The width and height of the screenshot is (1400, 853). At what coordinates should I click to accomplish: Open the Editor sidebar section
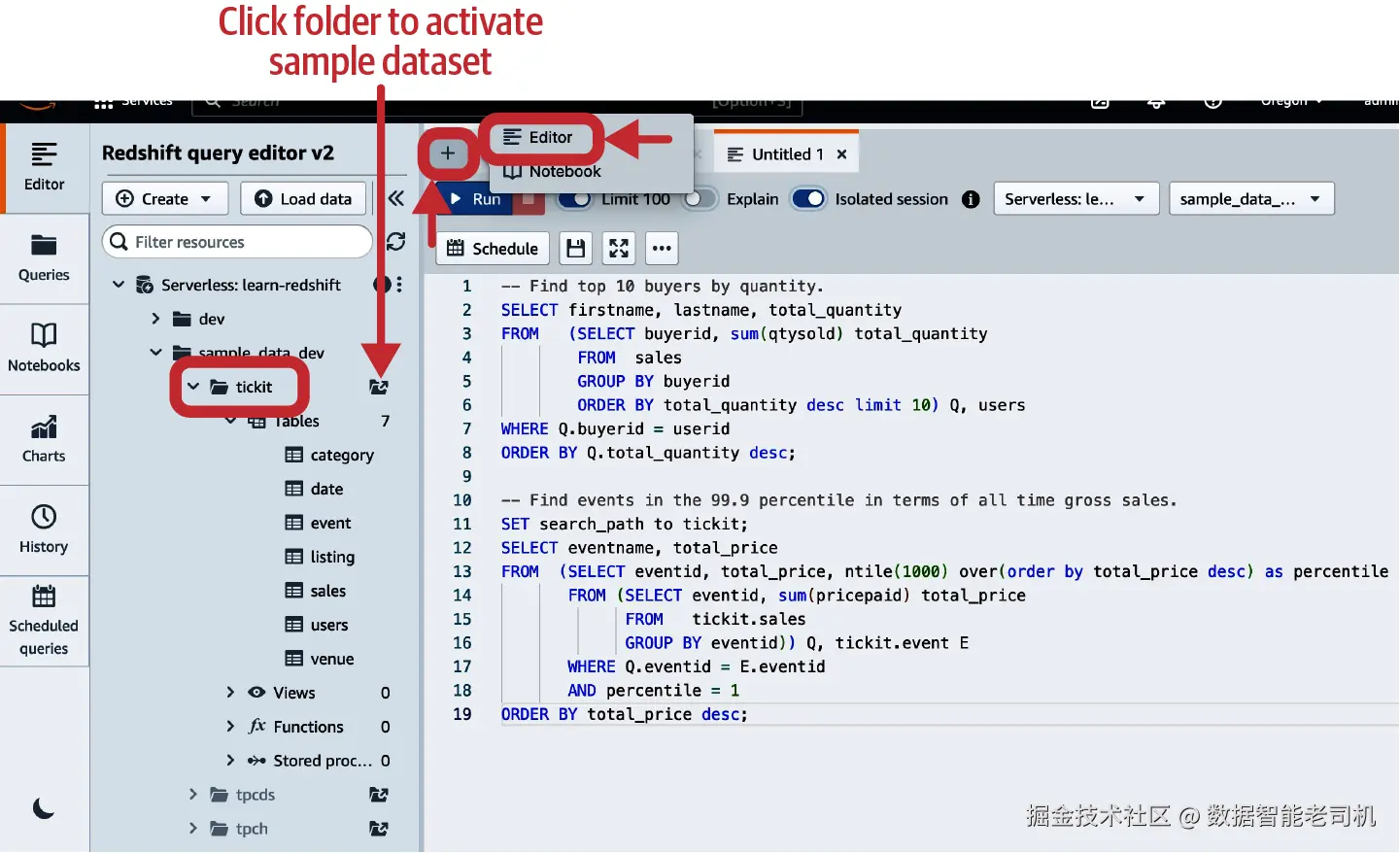(x=44, y=167)
